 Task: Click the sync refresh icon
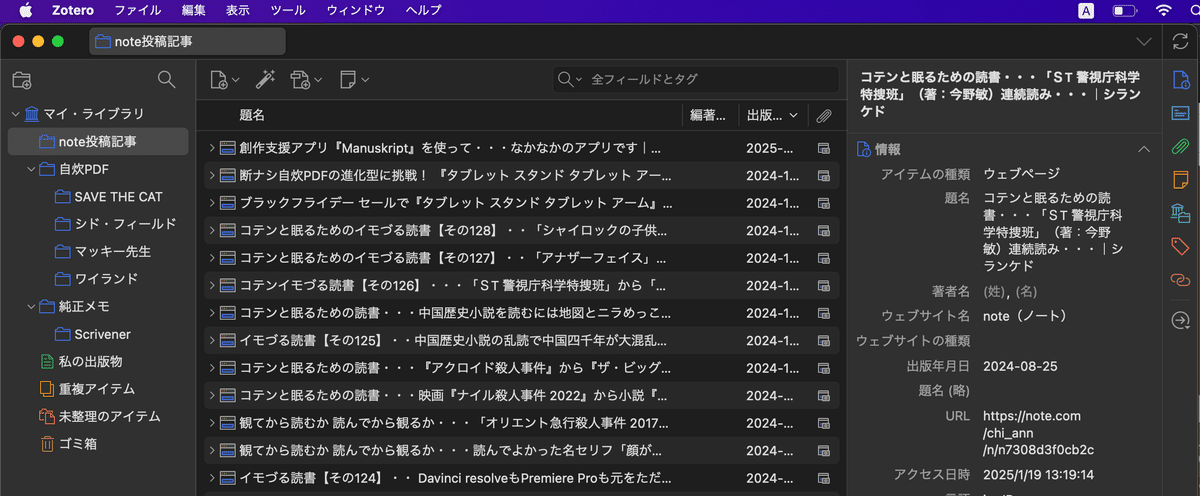coord(1180,42)
